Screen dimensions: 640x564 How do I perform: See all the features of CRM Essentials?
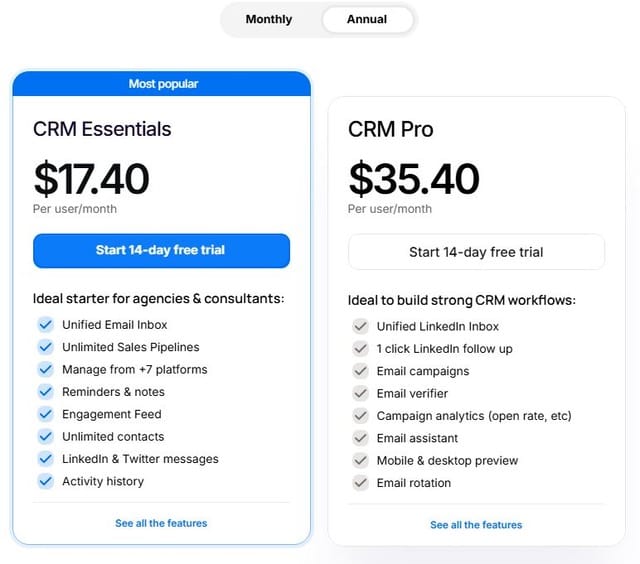tap(161, 523)
